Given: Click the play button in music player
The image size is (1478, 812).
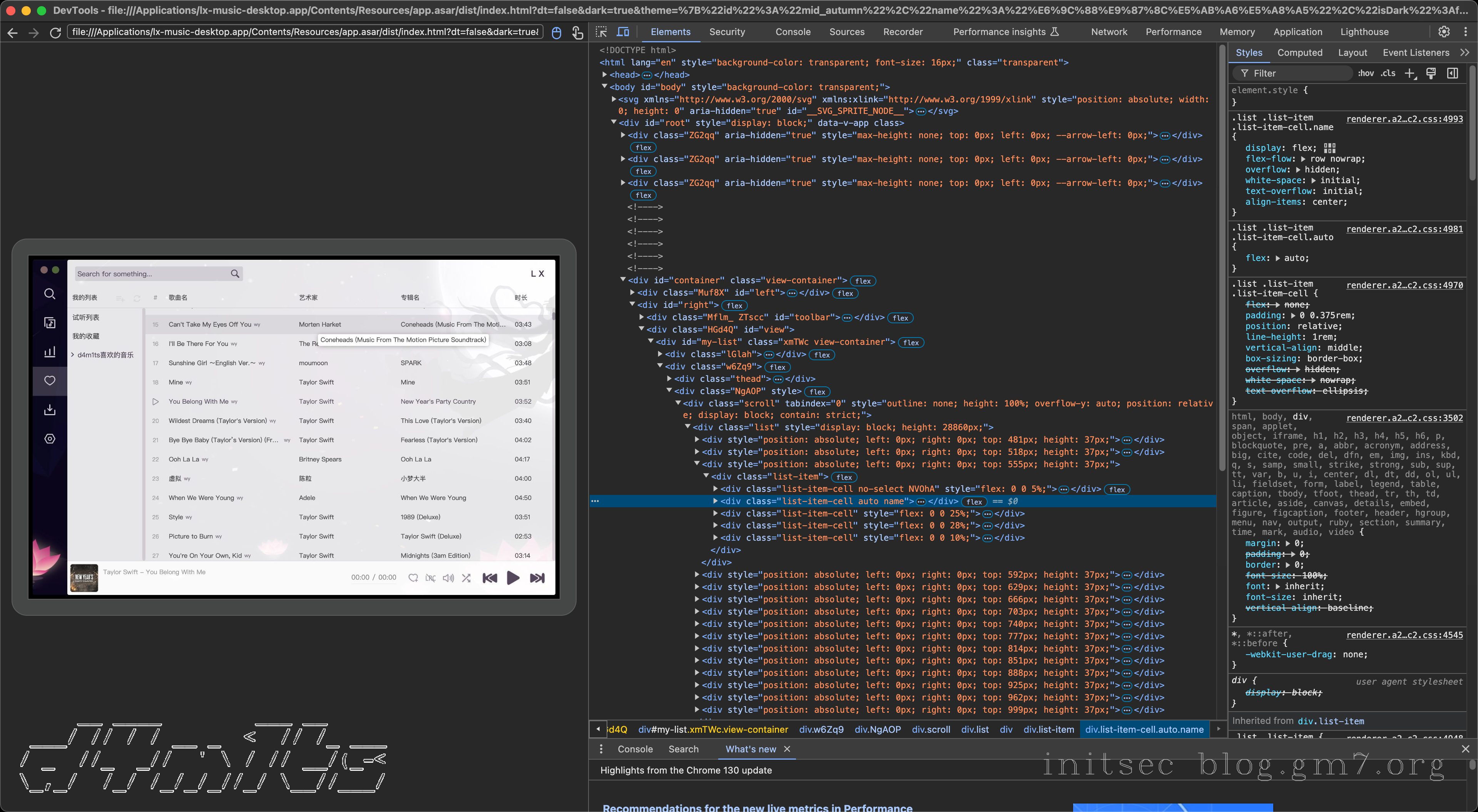Looking at the screenshot, I should (513, 578).
